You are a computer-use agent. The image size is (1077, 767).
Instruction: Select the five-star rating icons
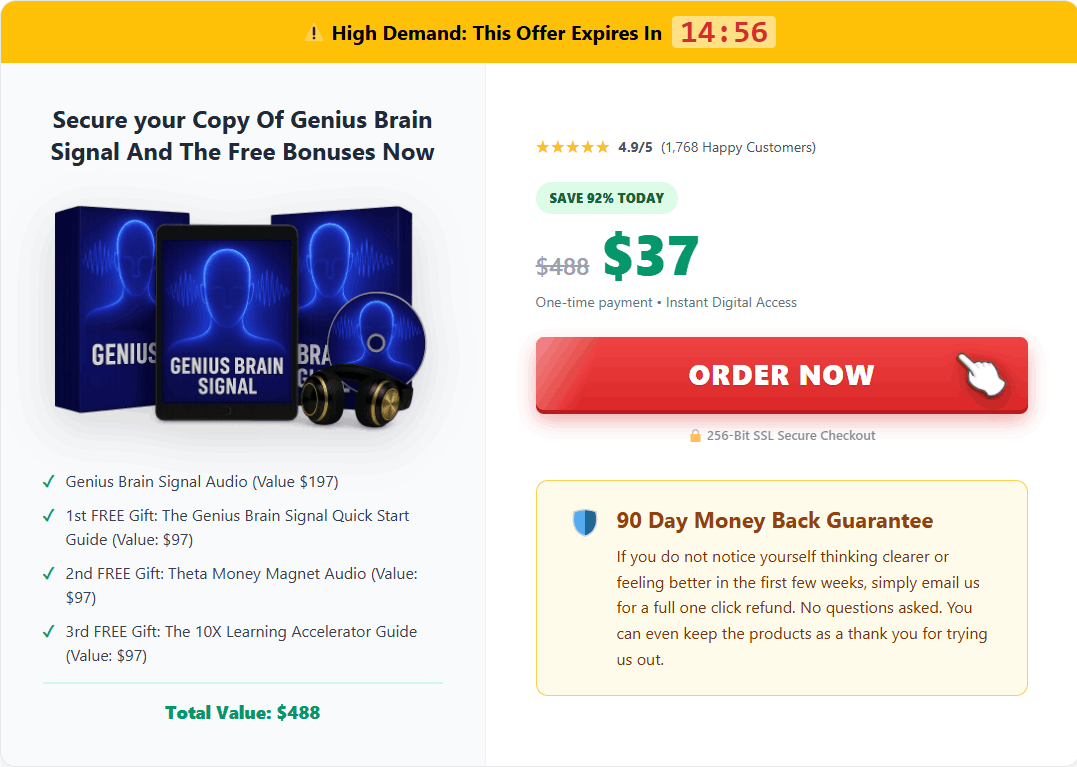[x=572, y=146]
